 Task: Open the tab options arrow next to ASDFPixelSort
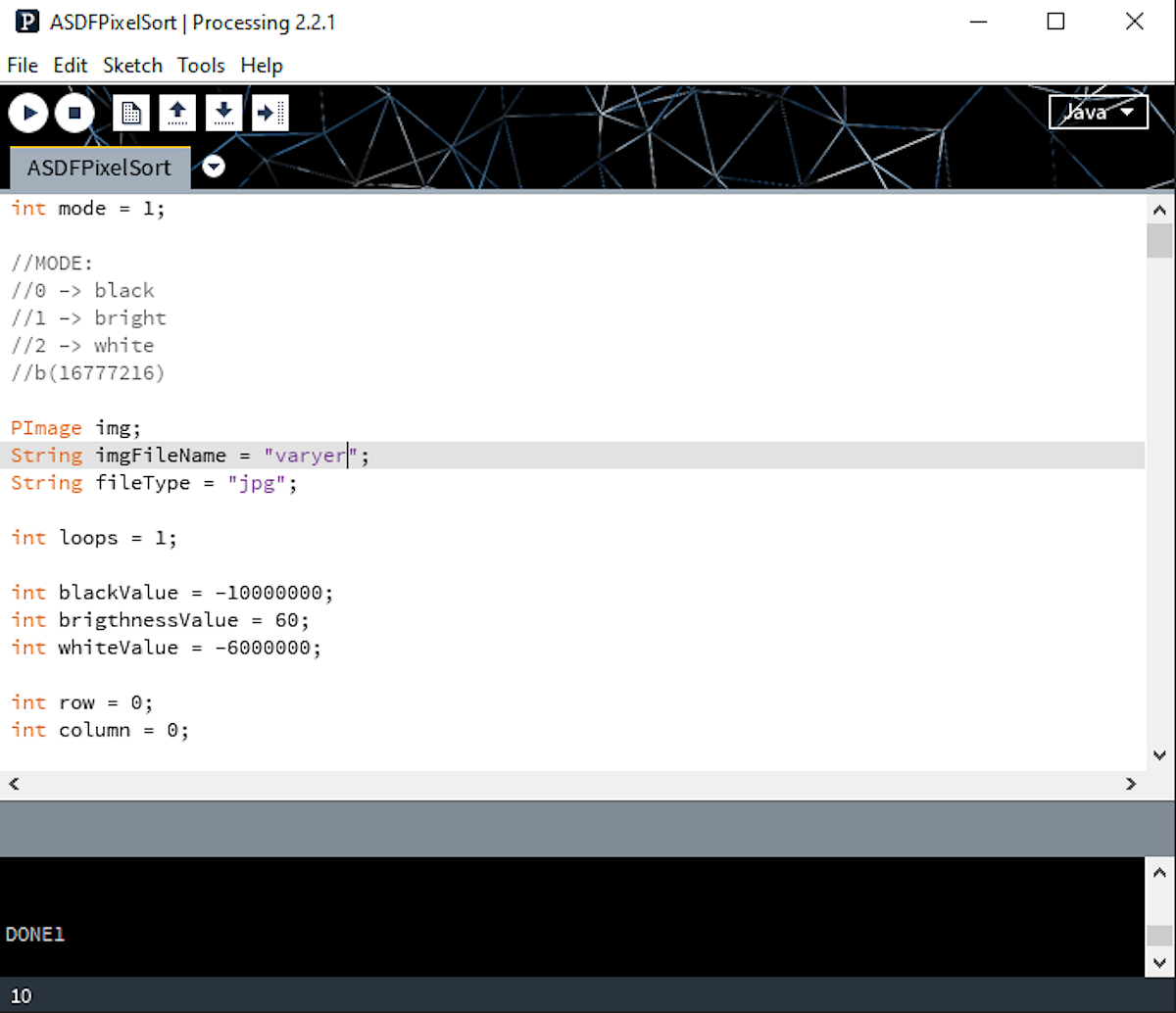(214, 167)
